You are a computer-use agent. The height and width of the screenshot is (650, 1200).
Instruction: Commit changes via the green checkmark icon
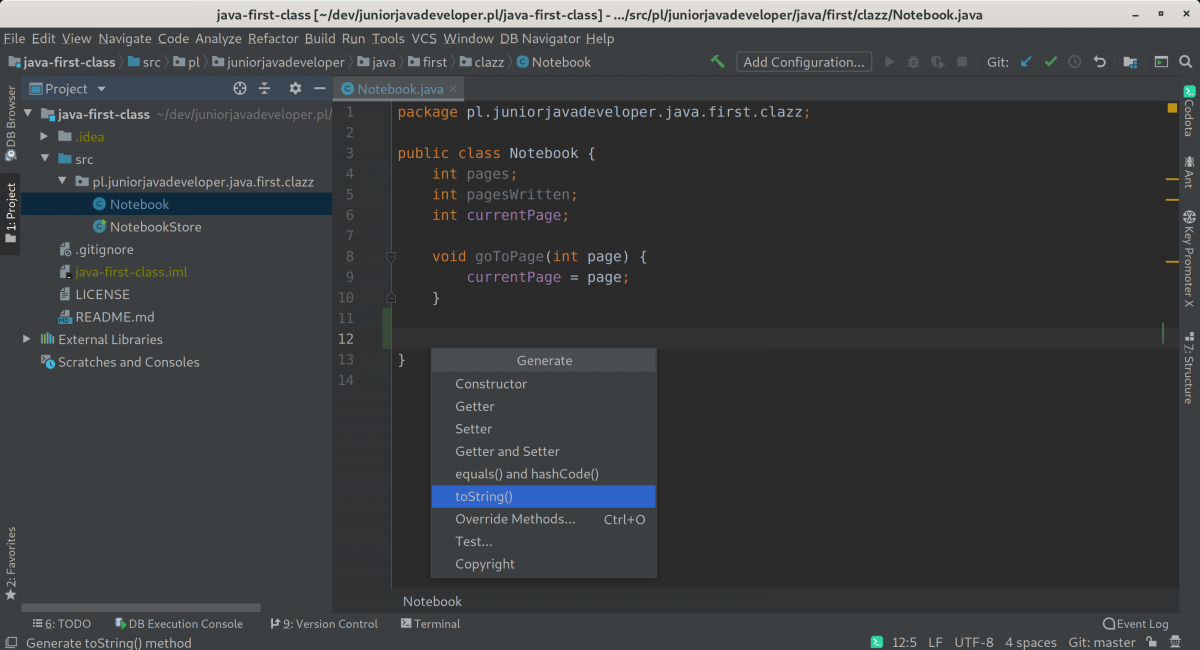1050,61
